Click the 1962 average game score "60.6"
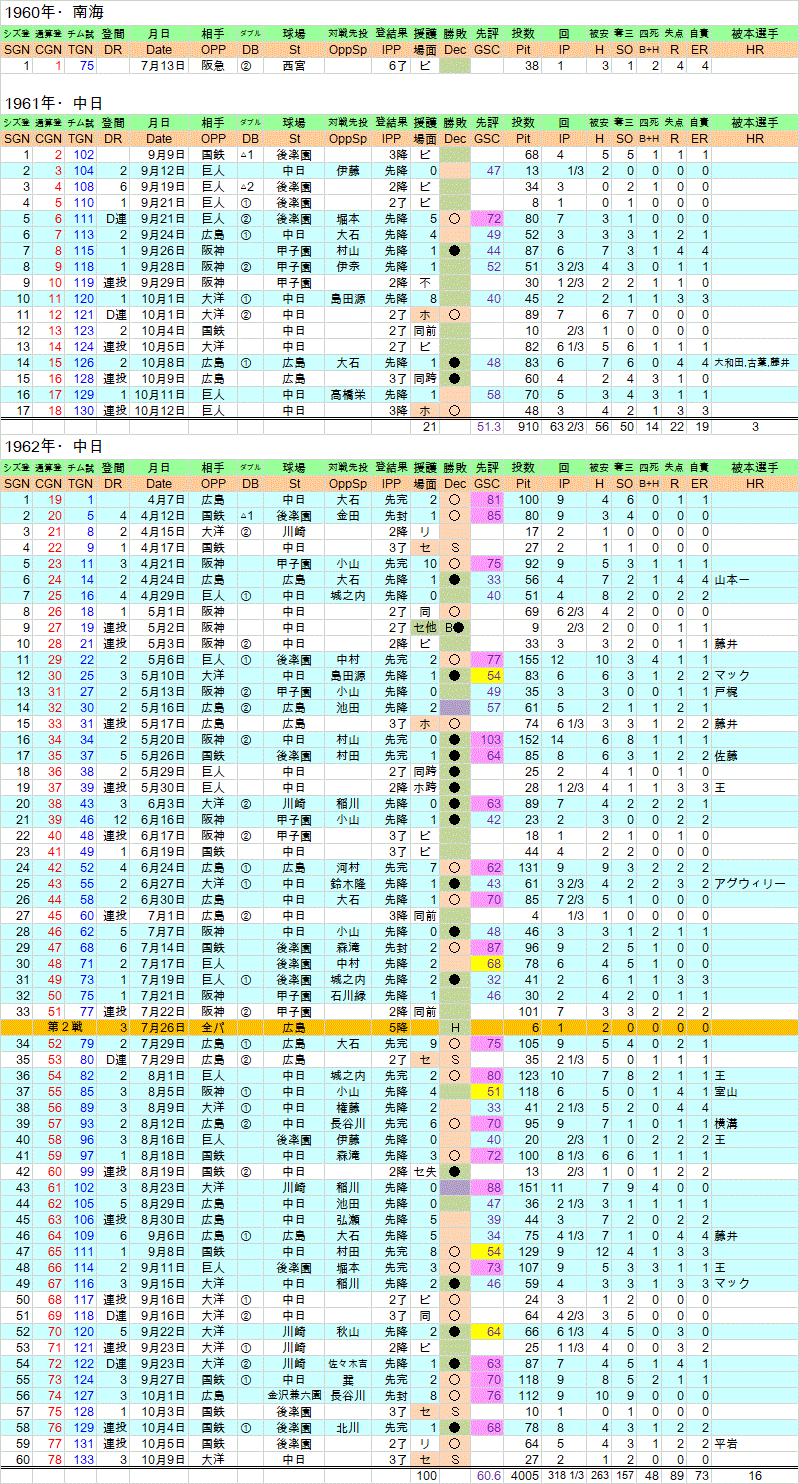This screenshot has width=799, height=1484. tap(489, 1477)
